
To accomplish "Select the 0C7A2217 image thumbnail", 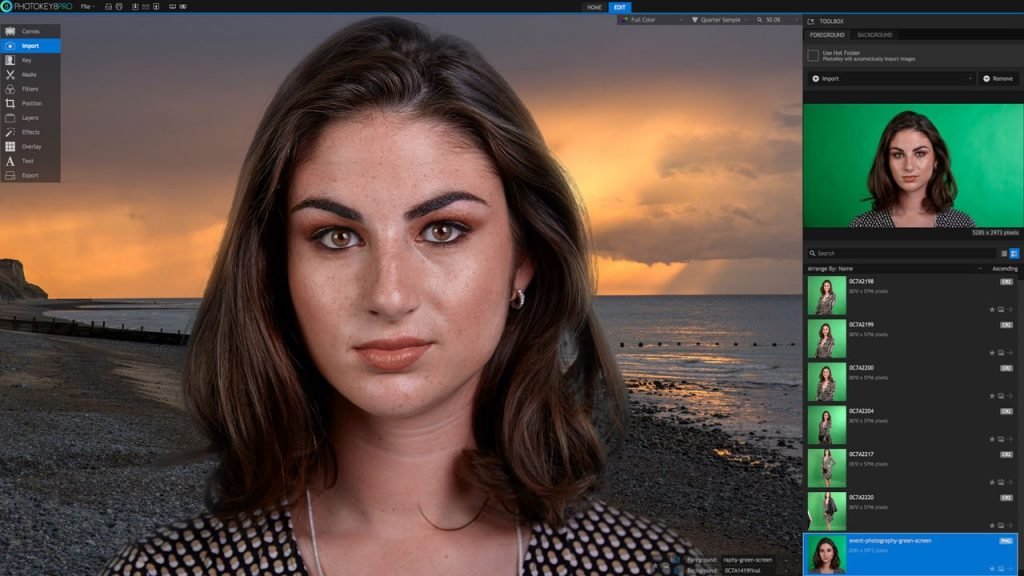I will click(826, 468).
